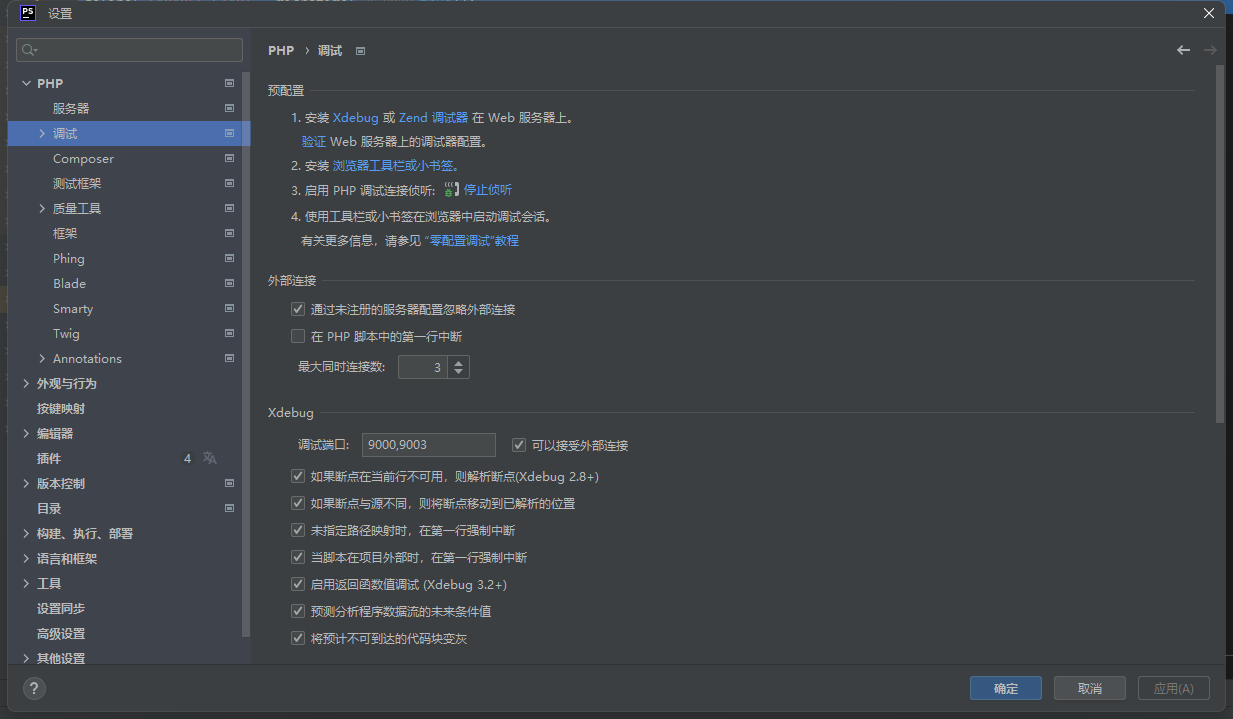Collapse the PHP settings tree node
The image size is (1233, 719).
tap(26, 83)
